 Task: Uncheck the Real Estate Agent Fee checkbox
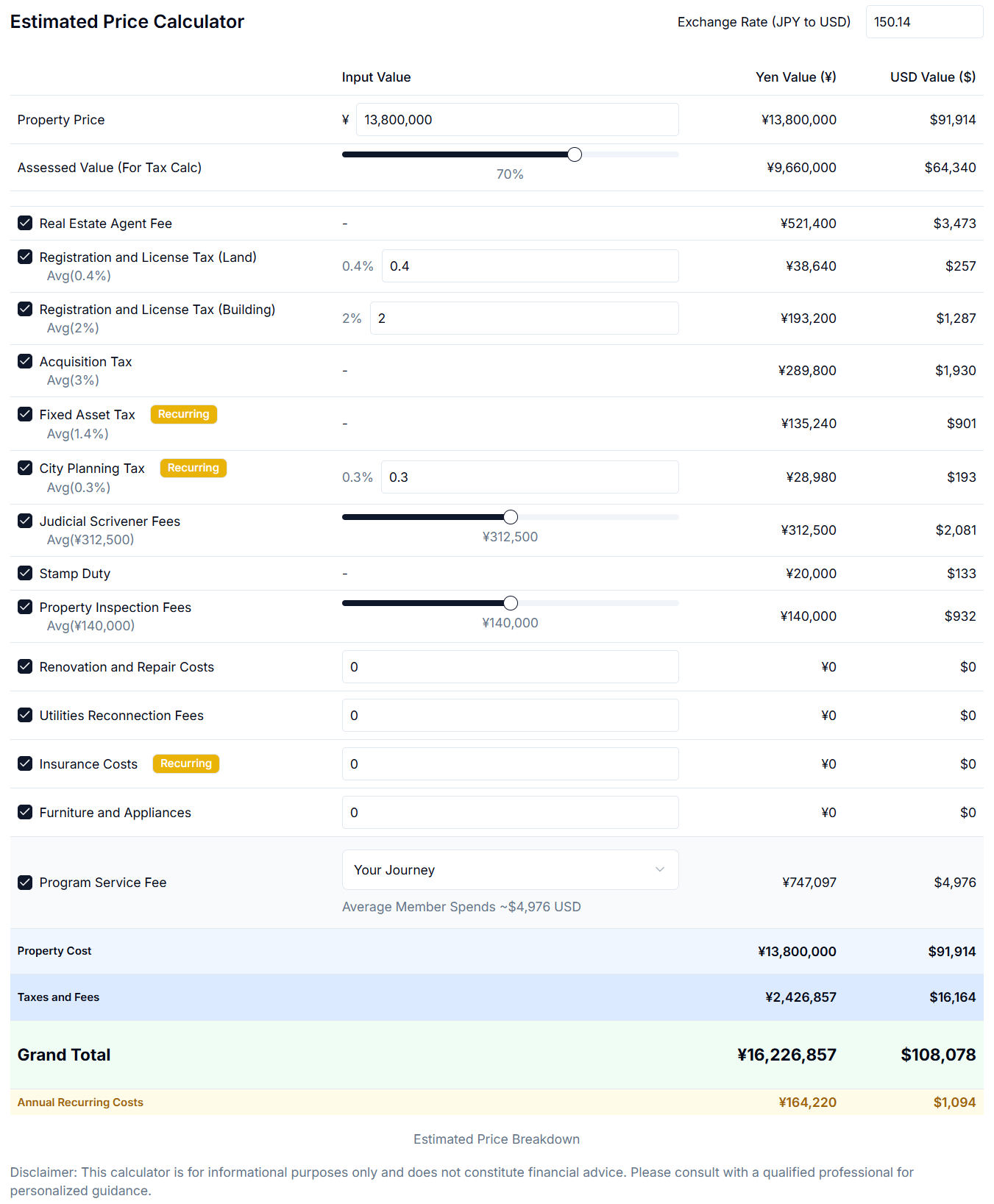pos(25,223)
